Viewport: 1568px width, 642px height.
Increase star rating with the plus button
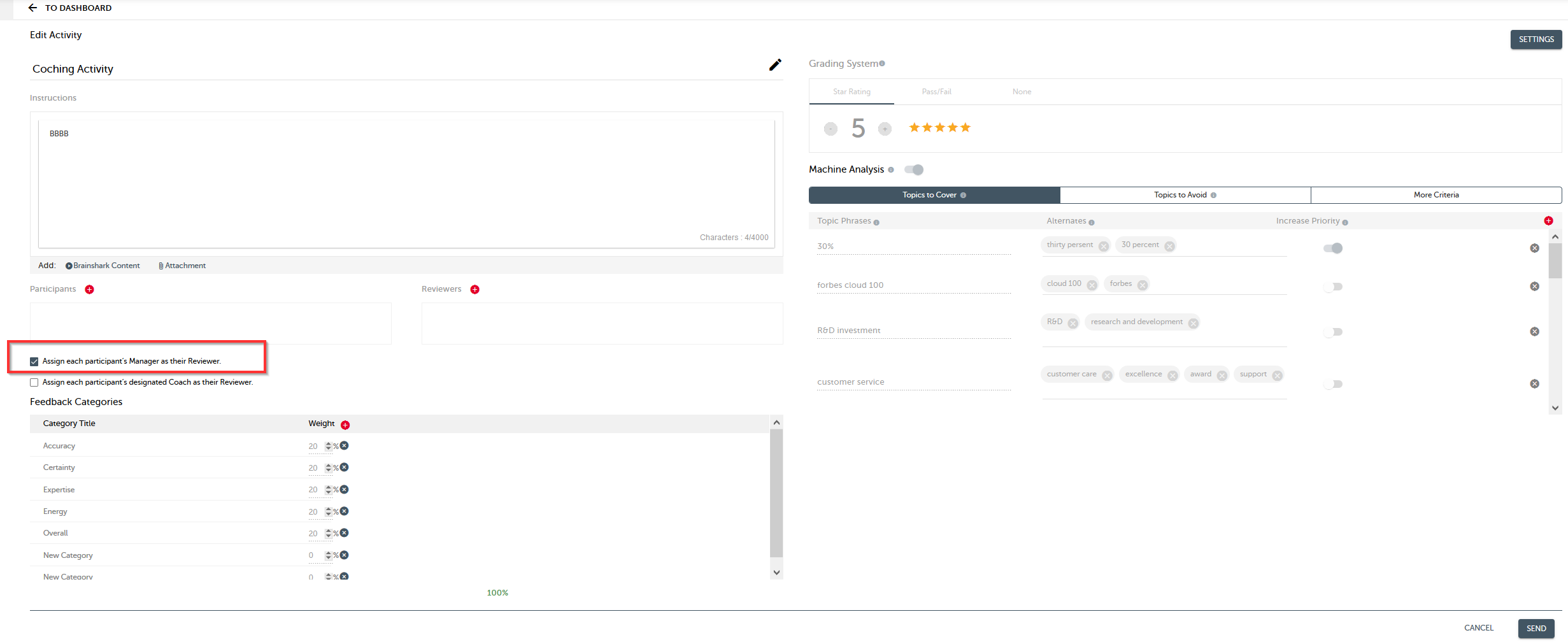tap(884, 129)
